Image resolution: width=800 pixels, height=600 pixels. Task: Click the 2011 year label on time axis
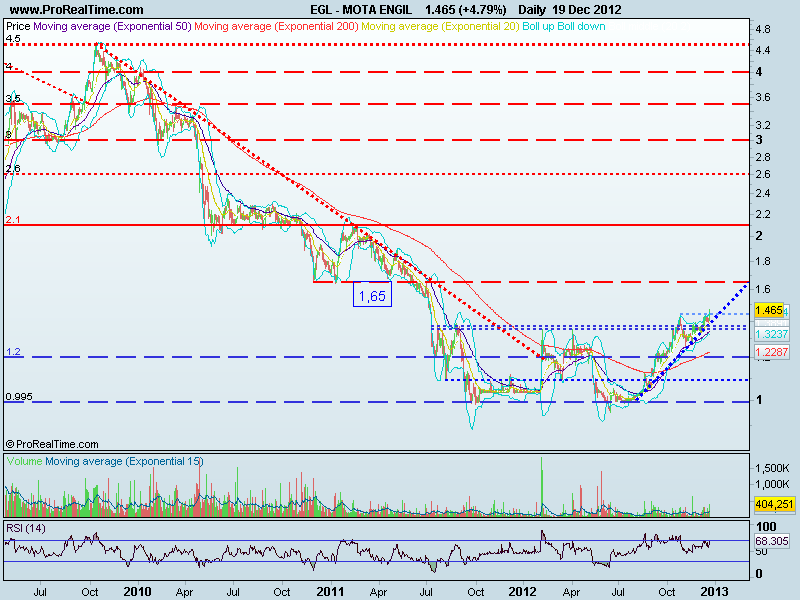(330, 592)
